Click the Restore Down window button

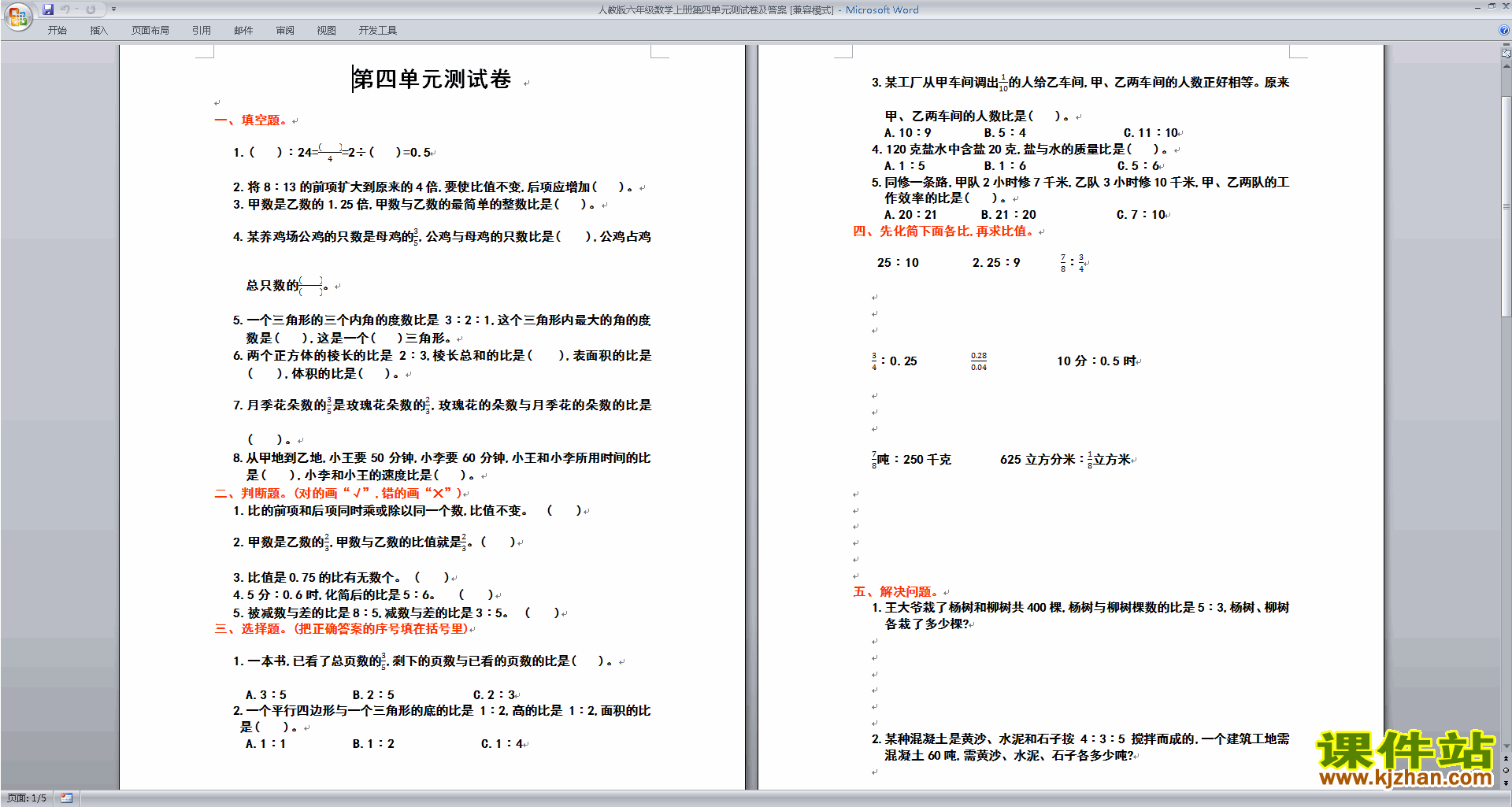(x=1491, y=6)
